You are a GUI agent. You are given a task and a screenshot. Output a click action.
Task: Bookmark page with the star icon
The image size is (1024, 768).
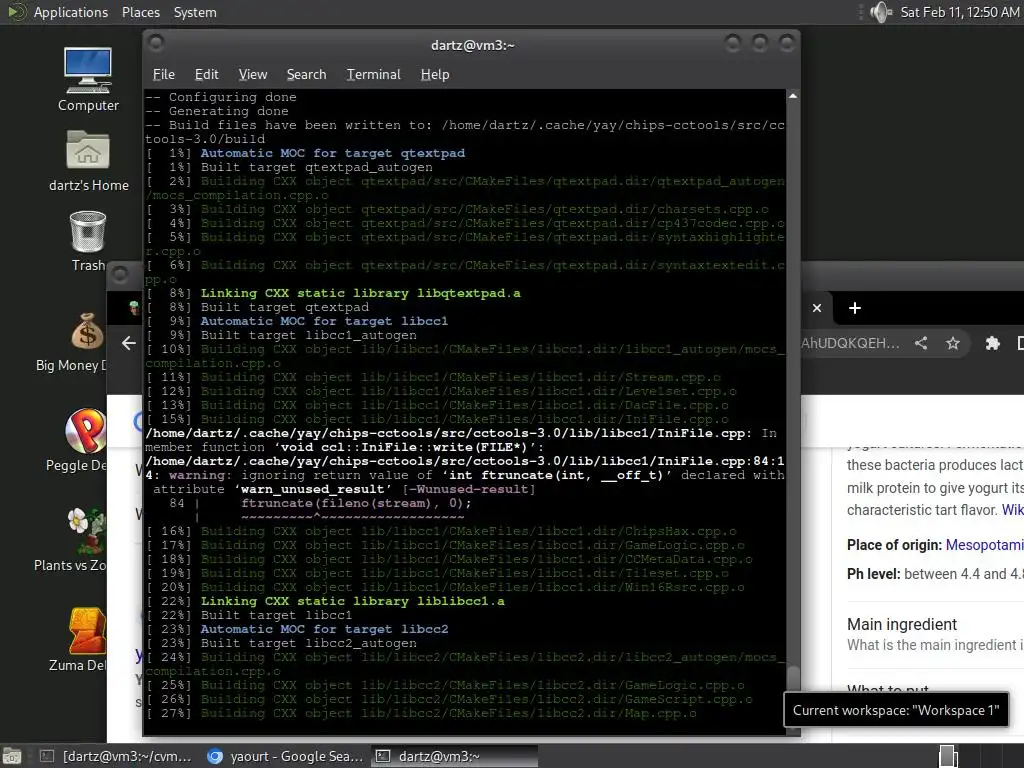[x=953, y=343]
